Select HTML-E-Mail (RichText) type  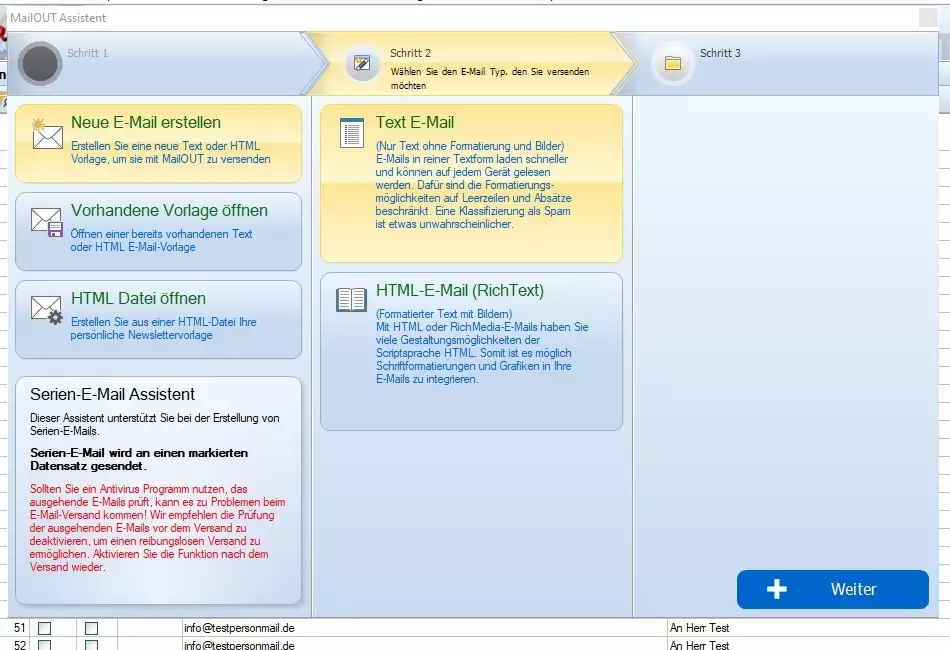[x=471, y=351]
